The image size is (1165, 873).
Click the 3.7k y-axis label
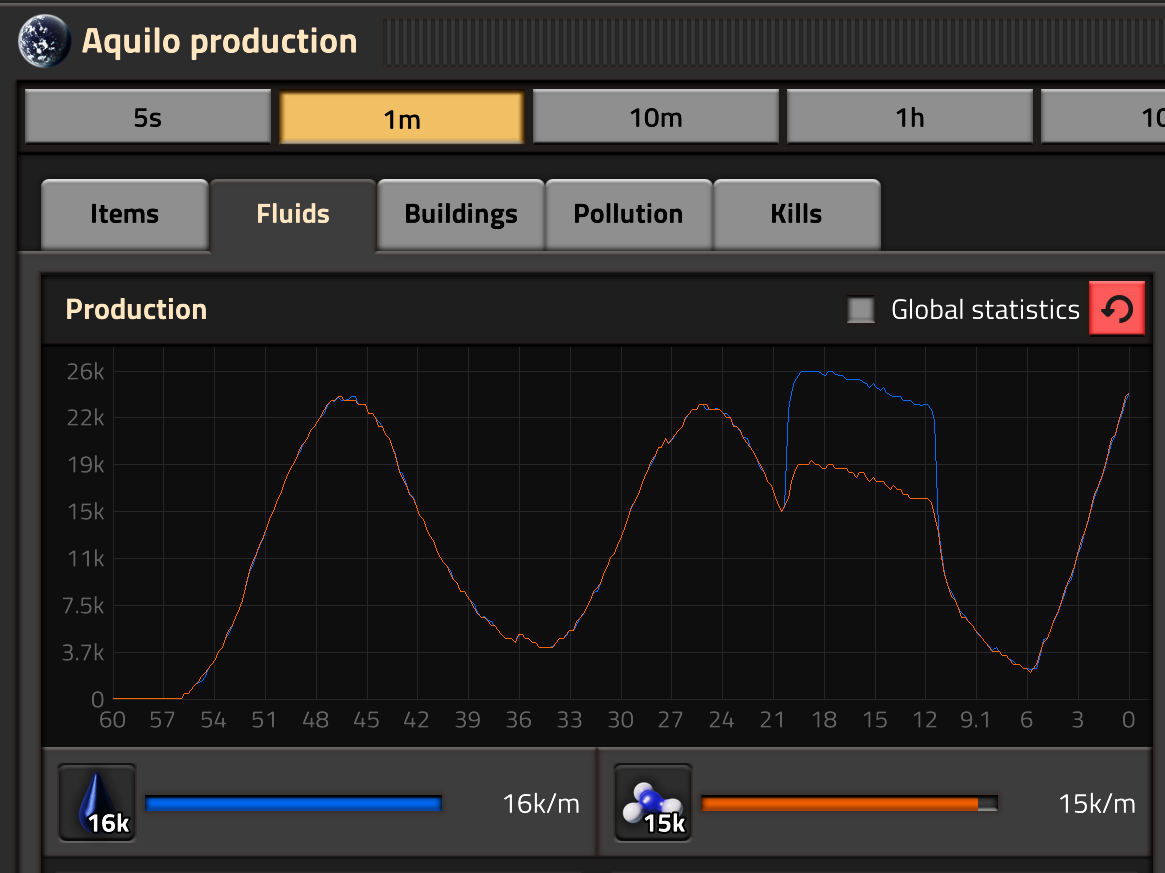click(83, 653)
